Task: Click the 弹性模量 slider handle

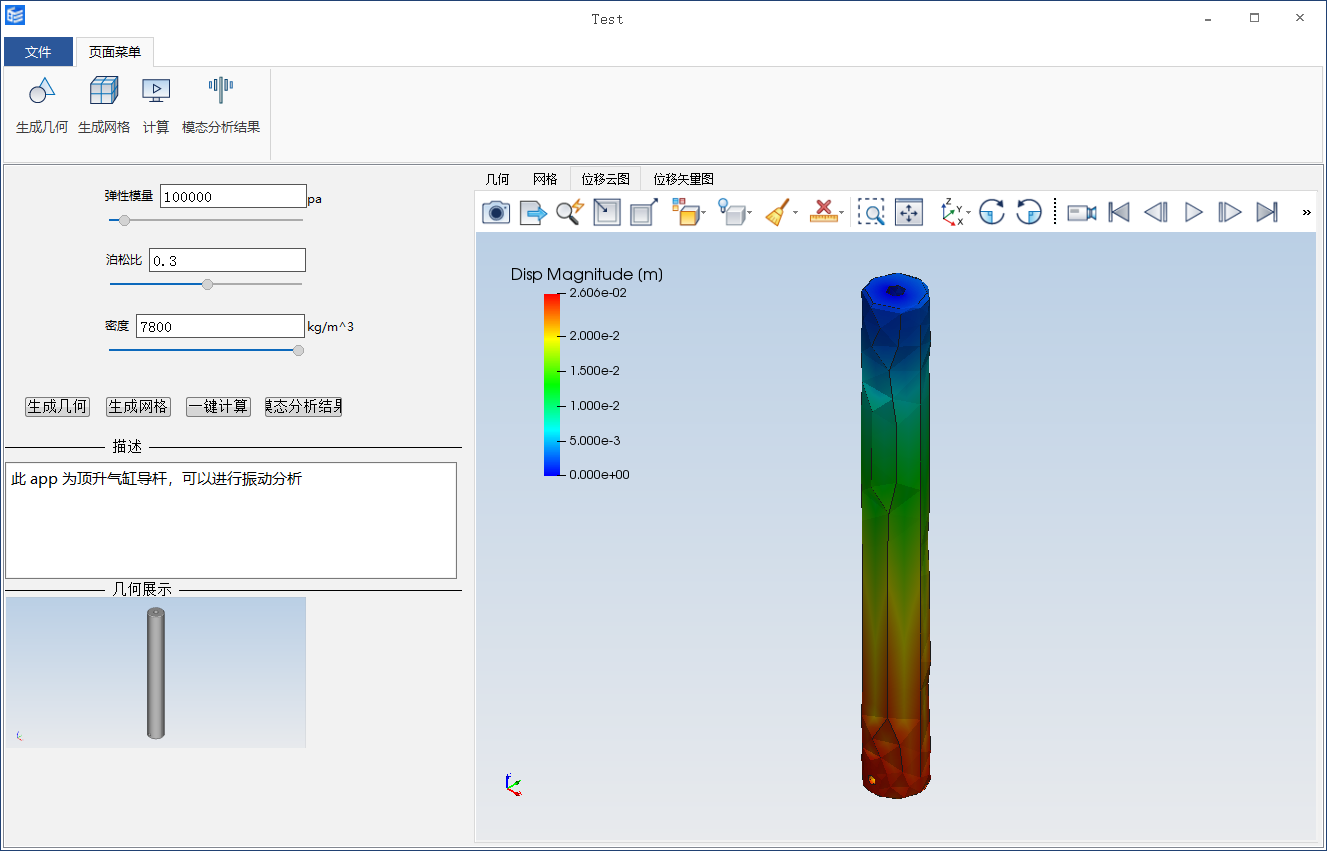Action: pos(124,220)
